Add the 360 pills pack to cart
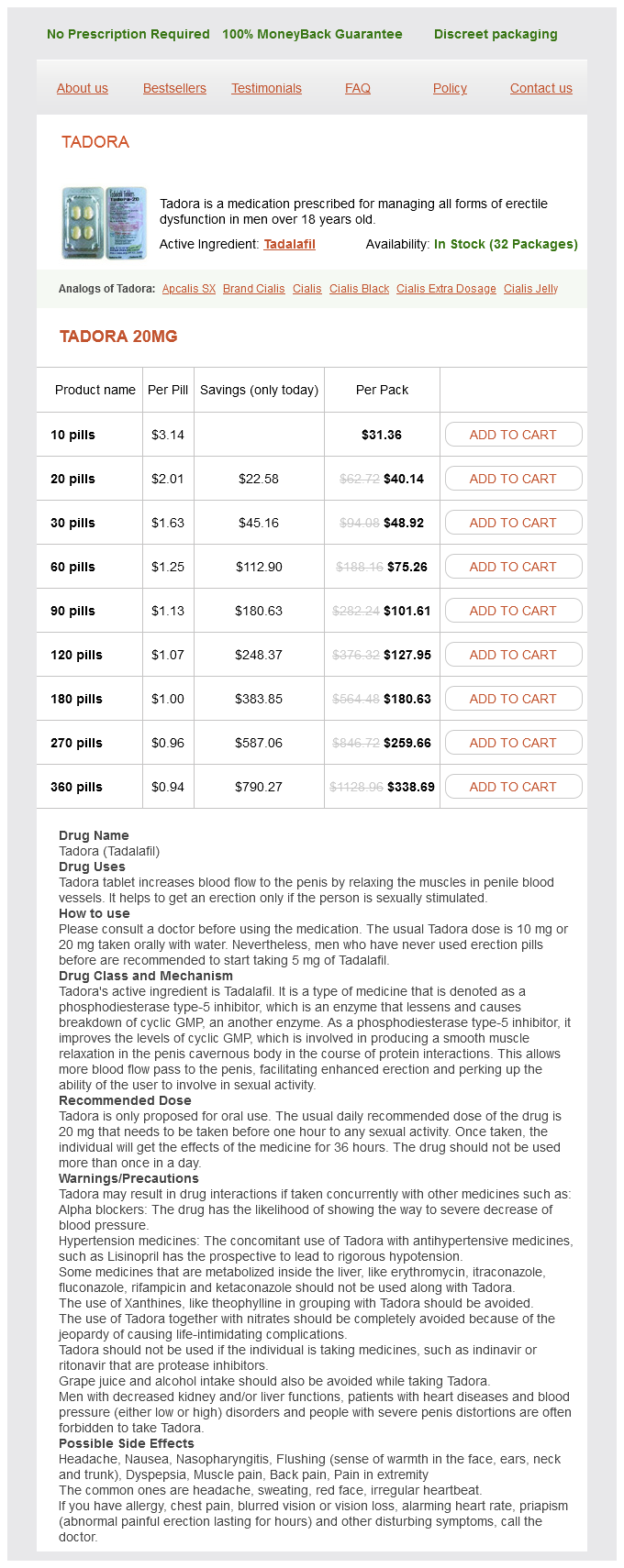This screenshot has width=624, height=1568. [513, 787]
